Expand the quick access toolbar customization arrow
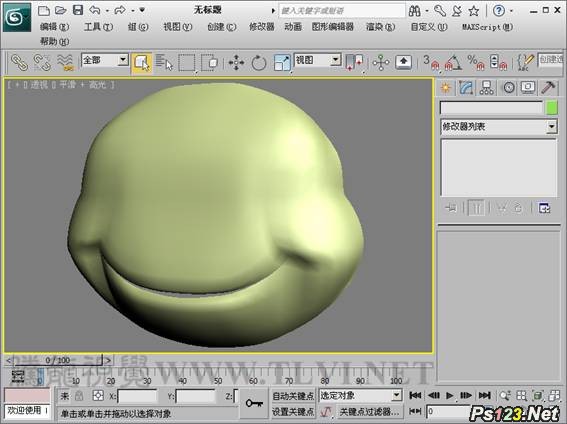 142,10
